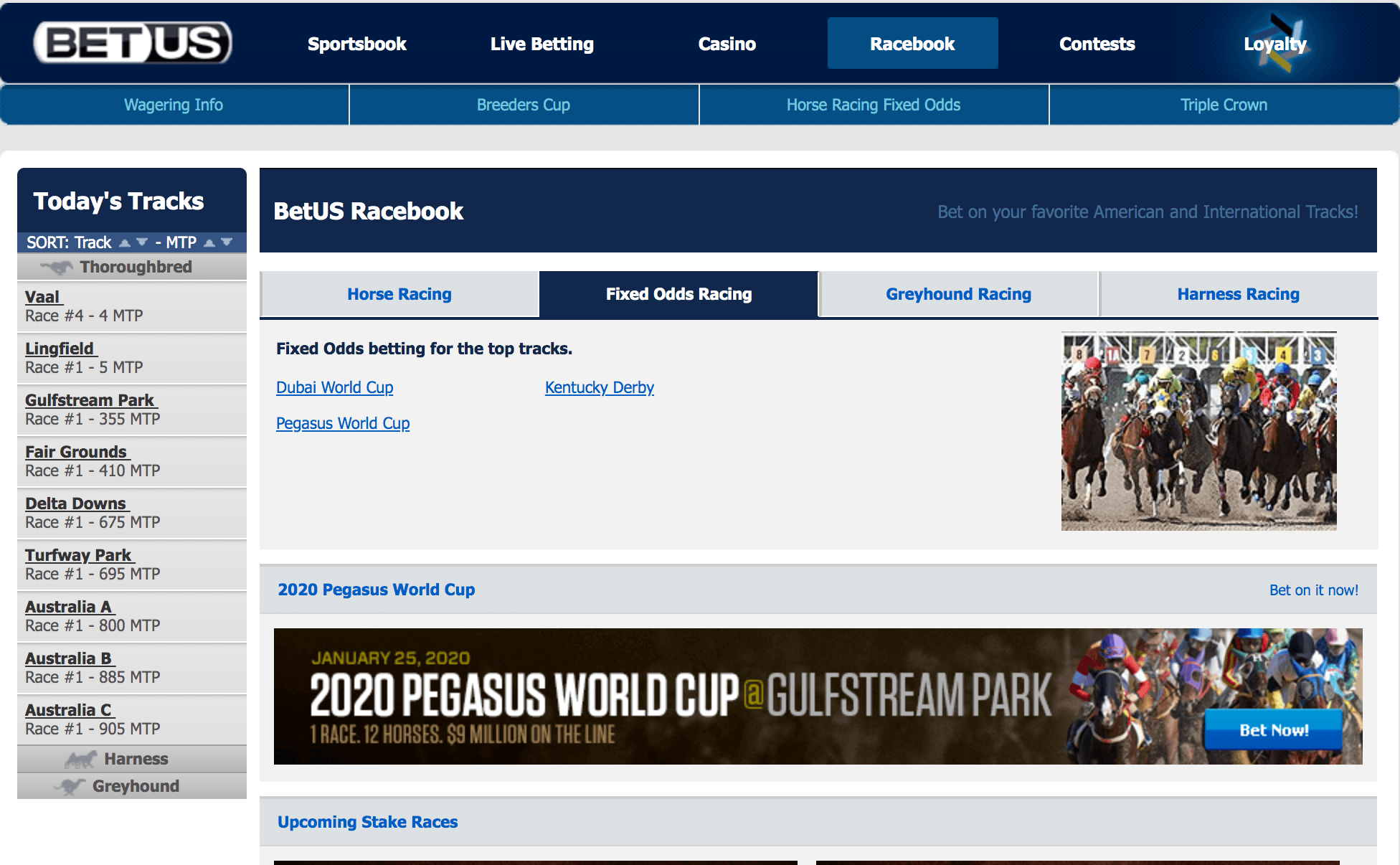Sort tracks ascending by Track name
The image size is (1400, 865).
coord(123,242)
